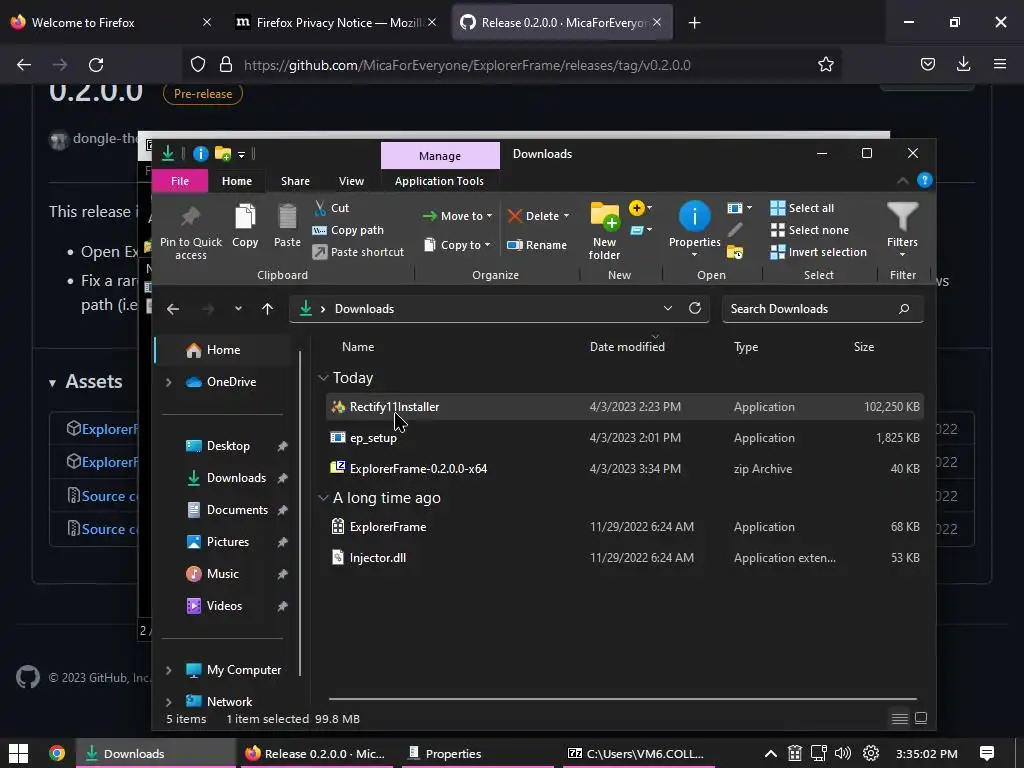The image size is (1024, 768).
Task: Select ExplorerFrame-0.2.0.0-x64 zip archive
Action: tap(624, 469)
